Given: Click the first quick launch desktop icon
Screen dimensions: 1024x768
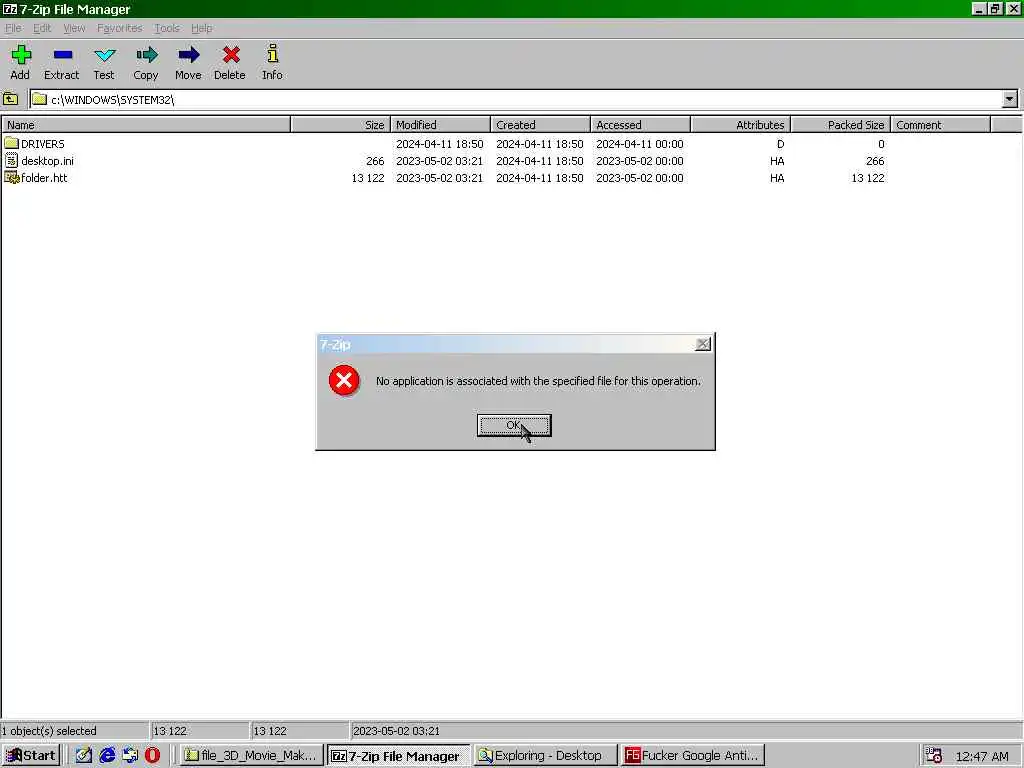Looking at the screenshot, I should (84, 756).
